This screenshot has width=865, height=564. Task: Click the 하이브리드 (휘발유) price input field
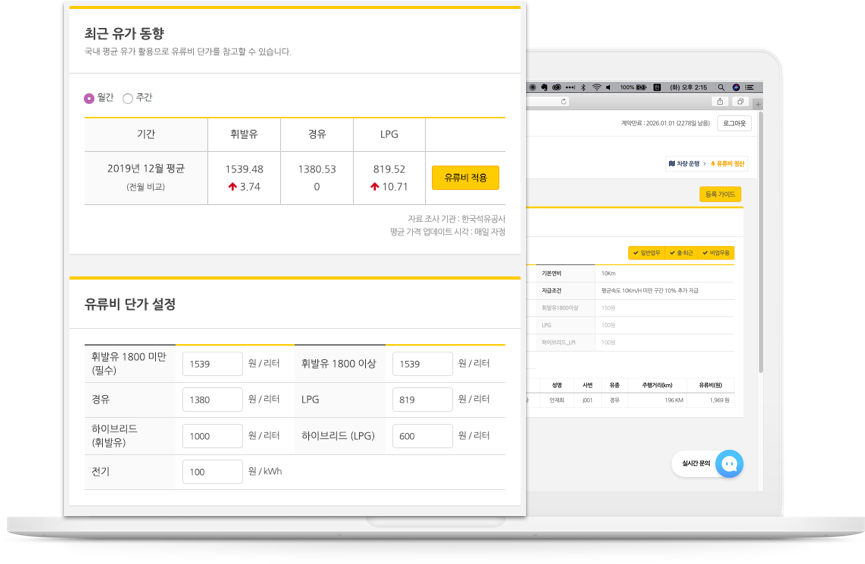212,436
